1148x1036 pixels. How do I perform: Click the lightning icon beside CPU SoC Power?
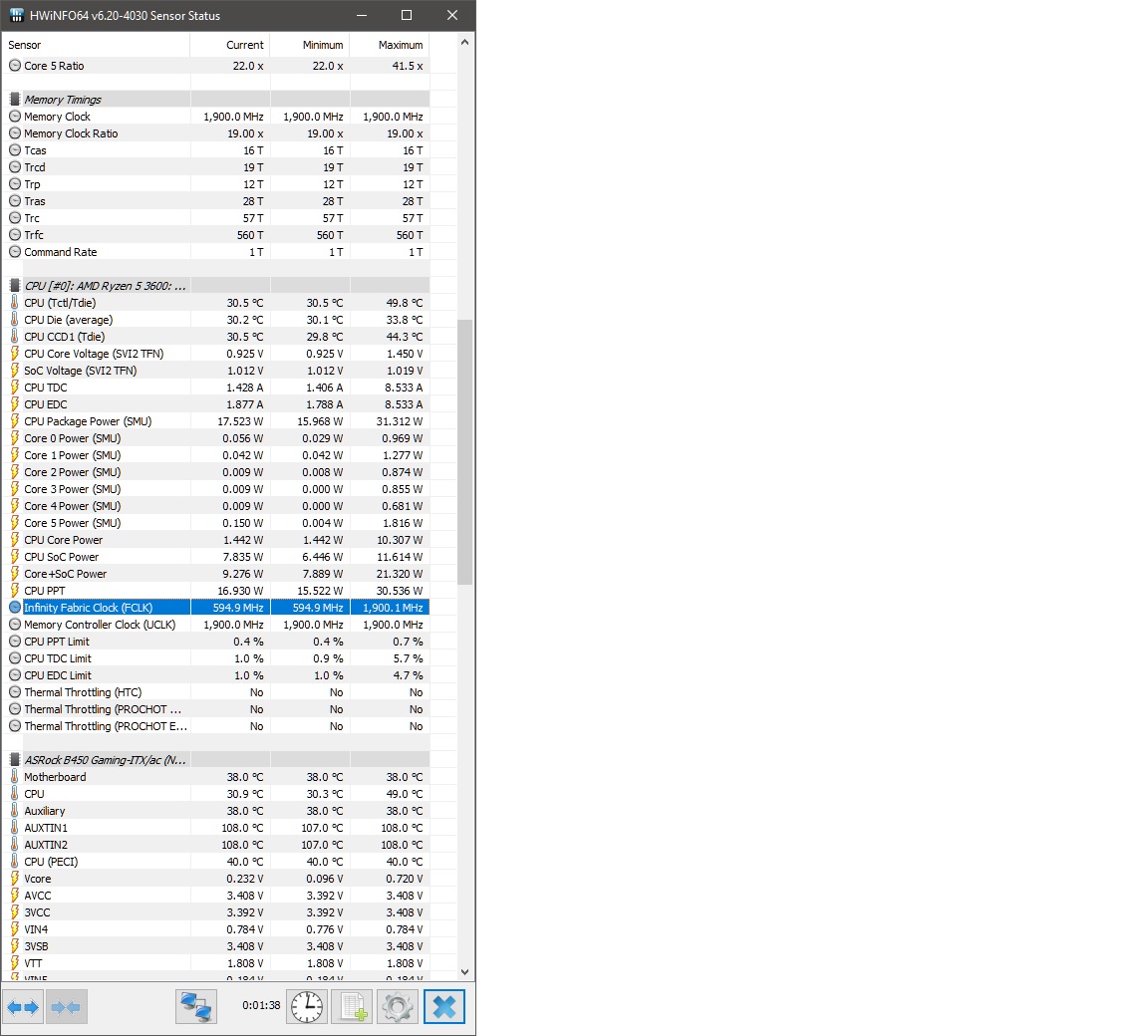(x=15, y=557)
